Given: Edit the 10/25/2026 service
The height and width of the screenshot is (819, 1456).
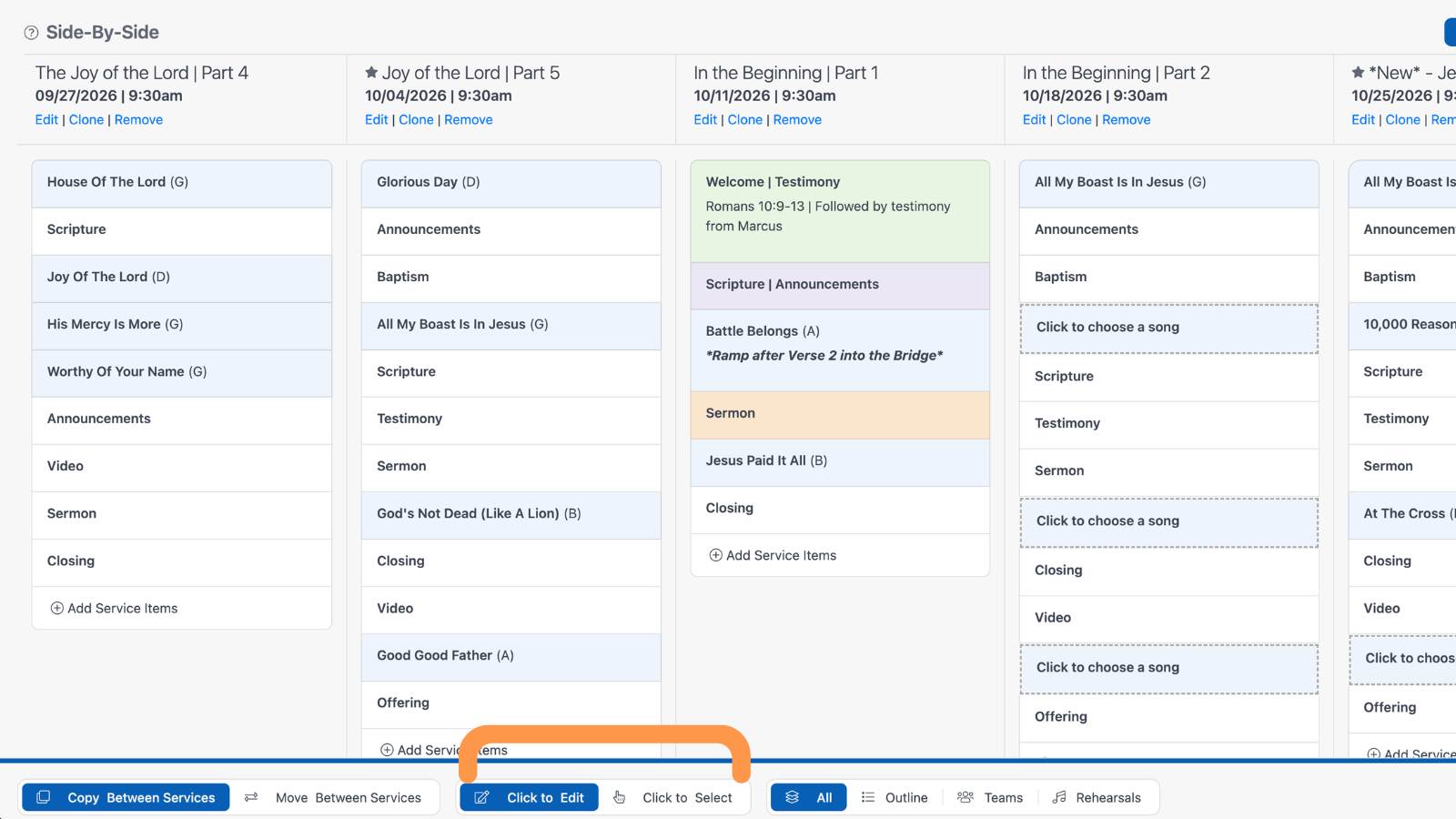Looking at the screenshot, I should pyautogui.click(x=1363, y=119).
